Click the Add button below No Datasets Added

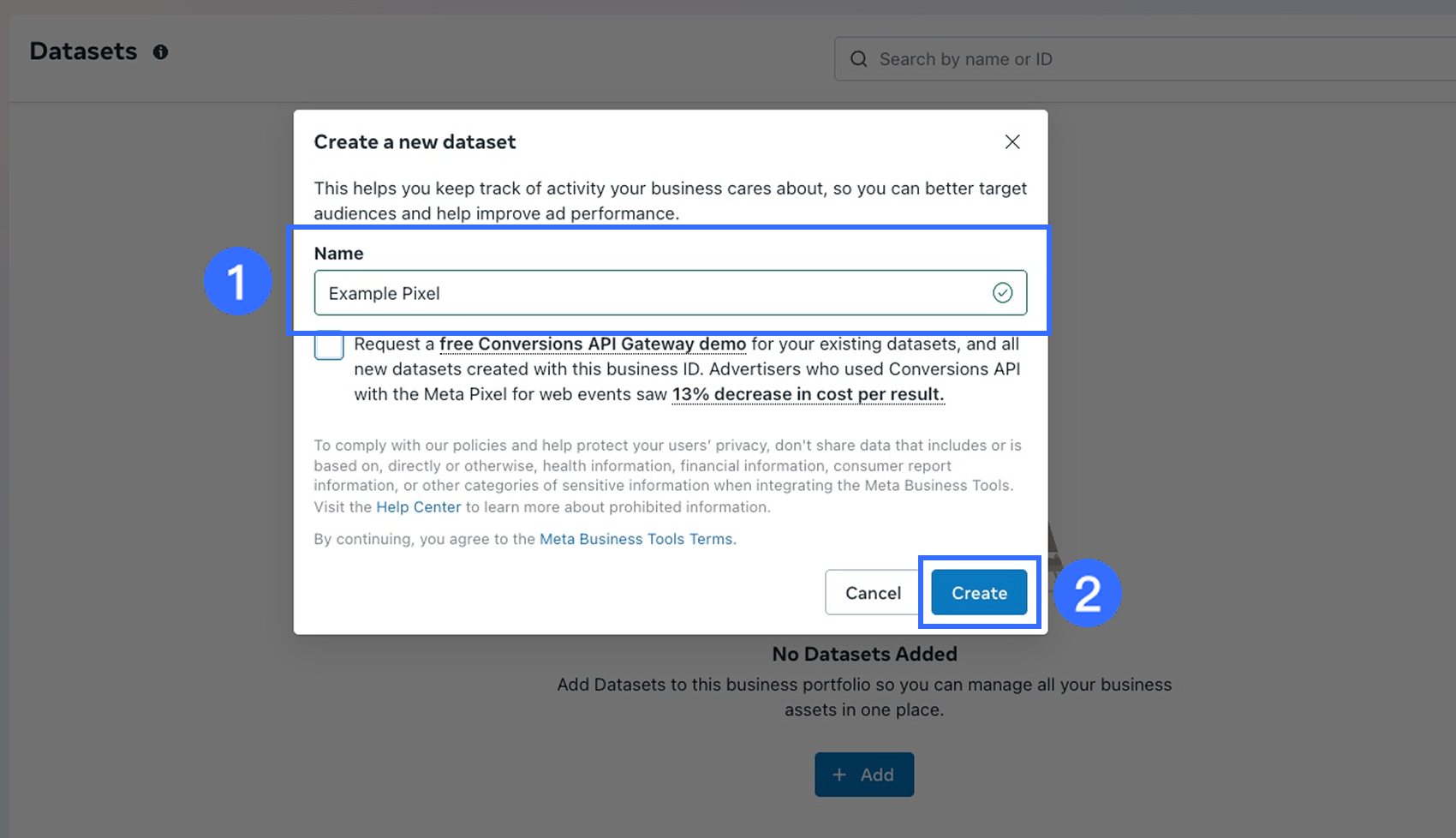(864, 775)
